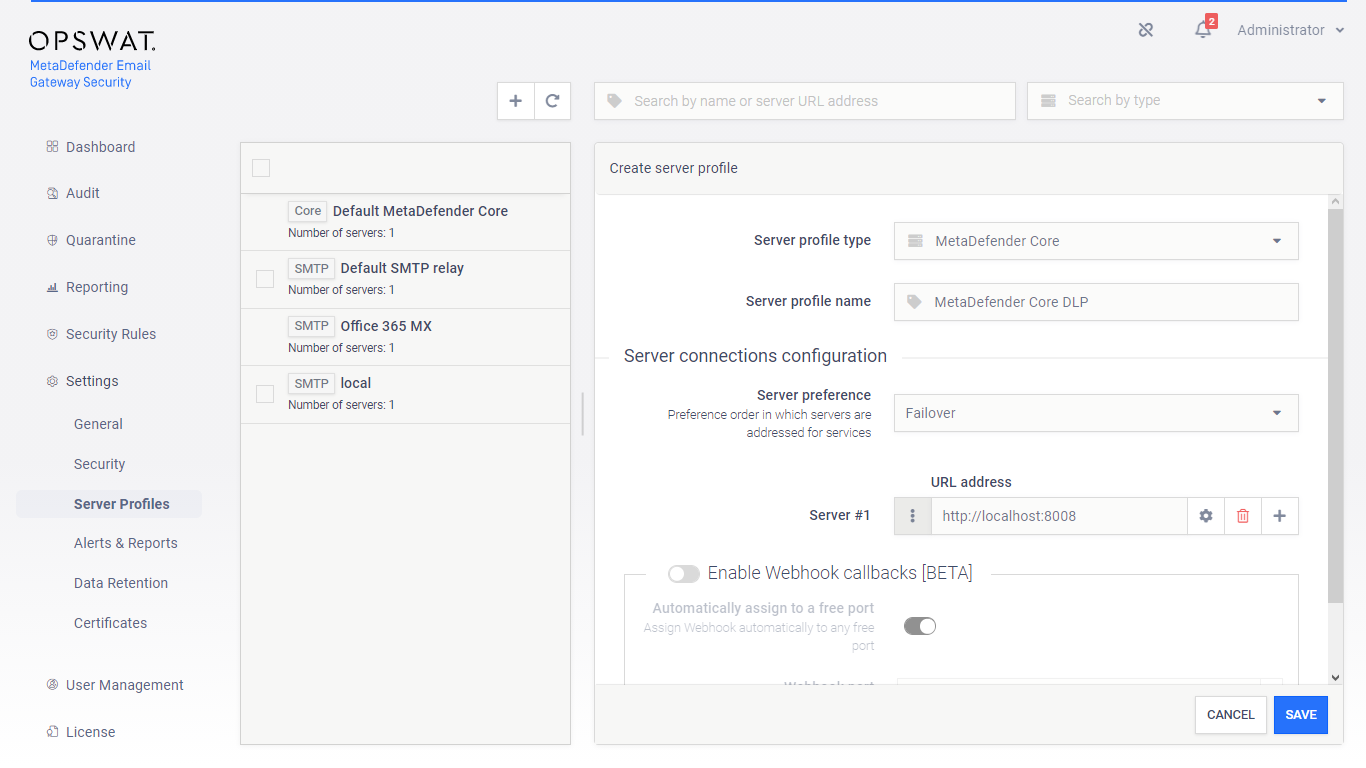Viewport: 1366px width, 768px height.
Task: Click the scrollbar down arrow
Action: (x=1335, y=677)
